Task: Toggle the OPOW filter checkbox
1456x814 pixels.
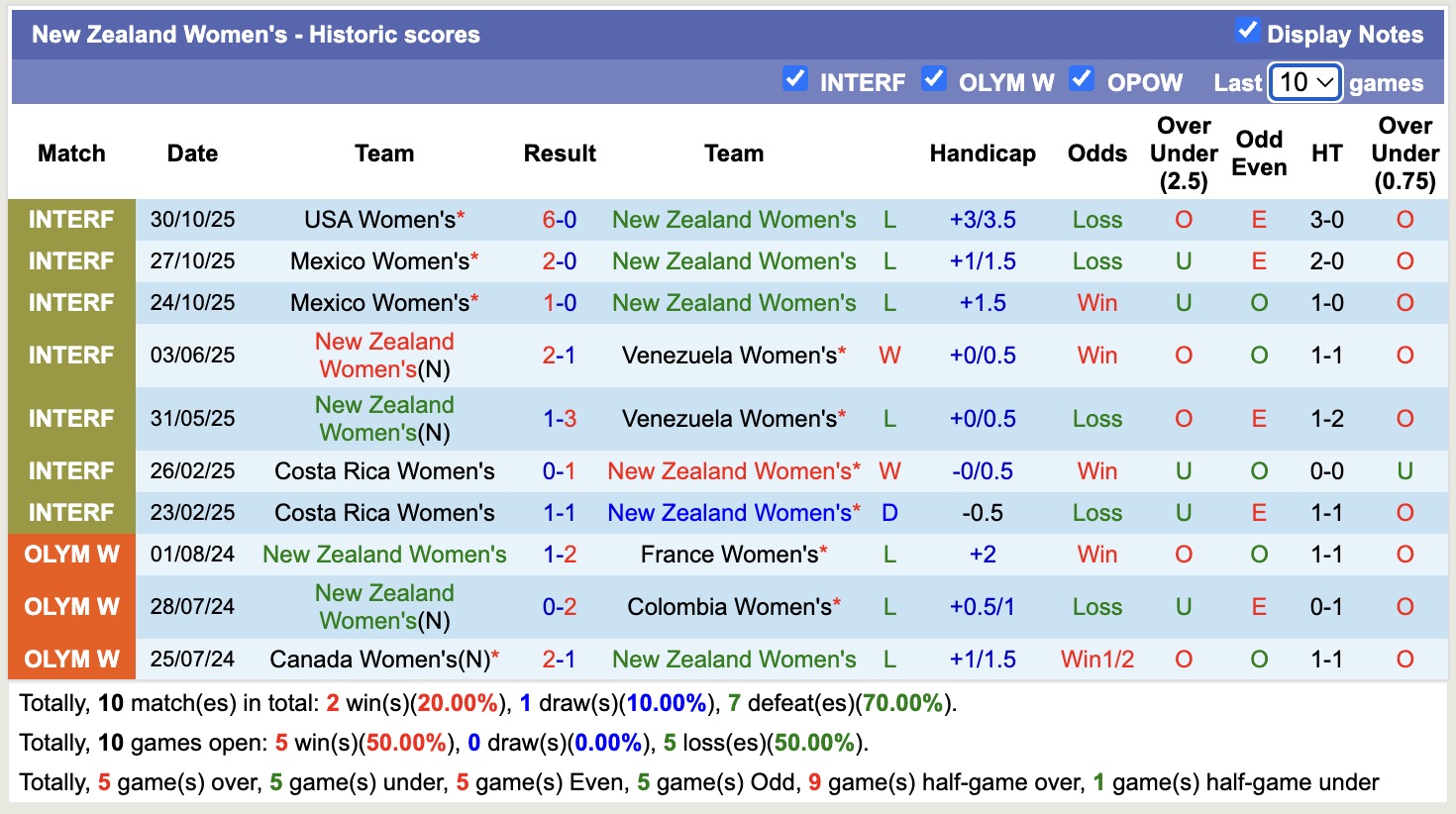Action: coord(1082,78)
